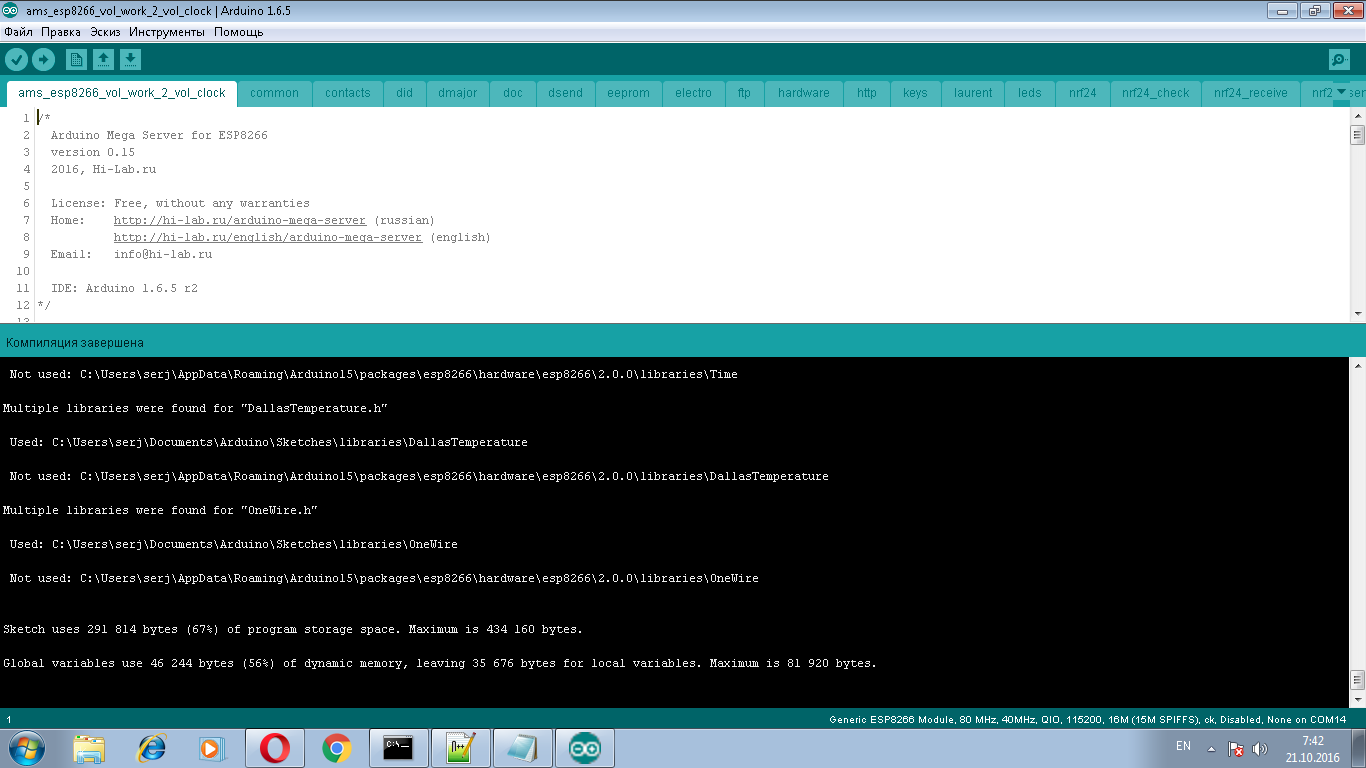Open the Эскиз menu

coord(105,32)
